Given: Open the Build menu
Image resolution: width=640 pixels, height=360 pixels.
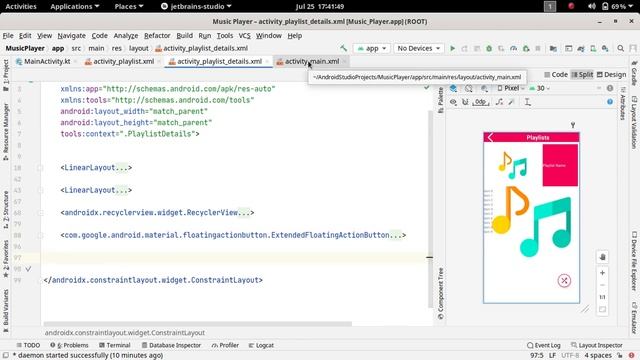Looking at the screenshot, I should (184, 36).
